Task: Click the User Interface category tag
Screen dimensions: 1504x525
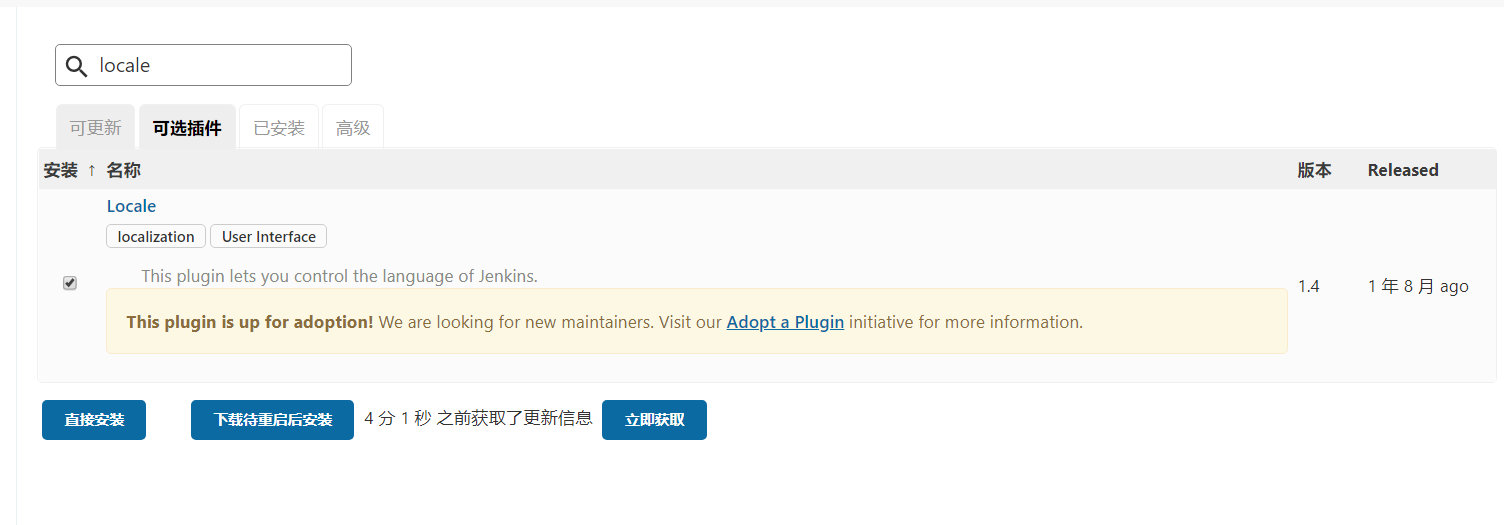Action: click(x=268, y=237)
